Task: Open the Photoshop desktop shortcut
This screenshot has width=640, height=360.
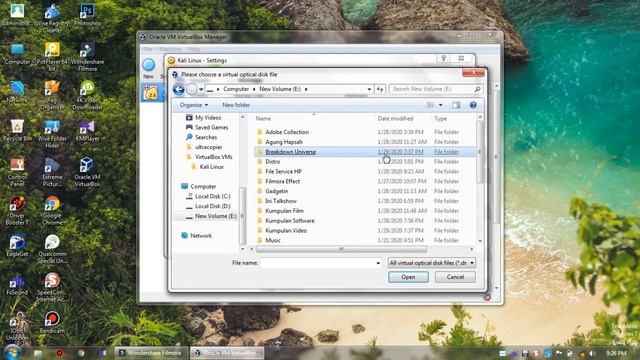Action: tap(87, 15)
